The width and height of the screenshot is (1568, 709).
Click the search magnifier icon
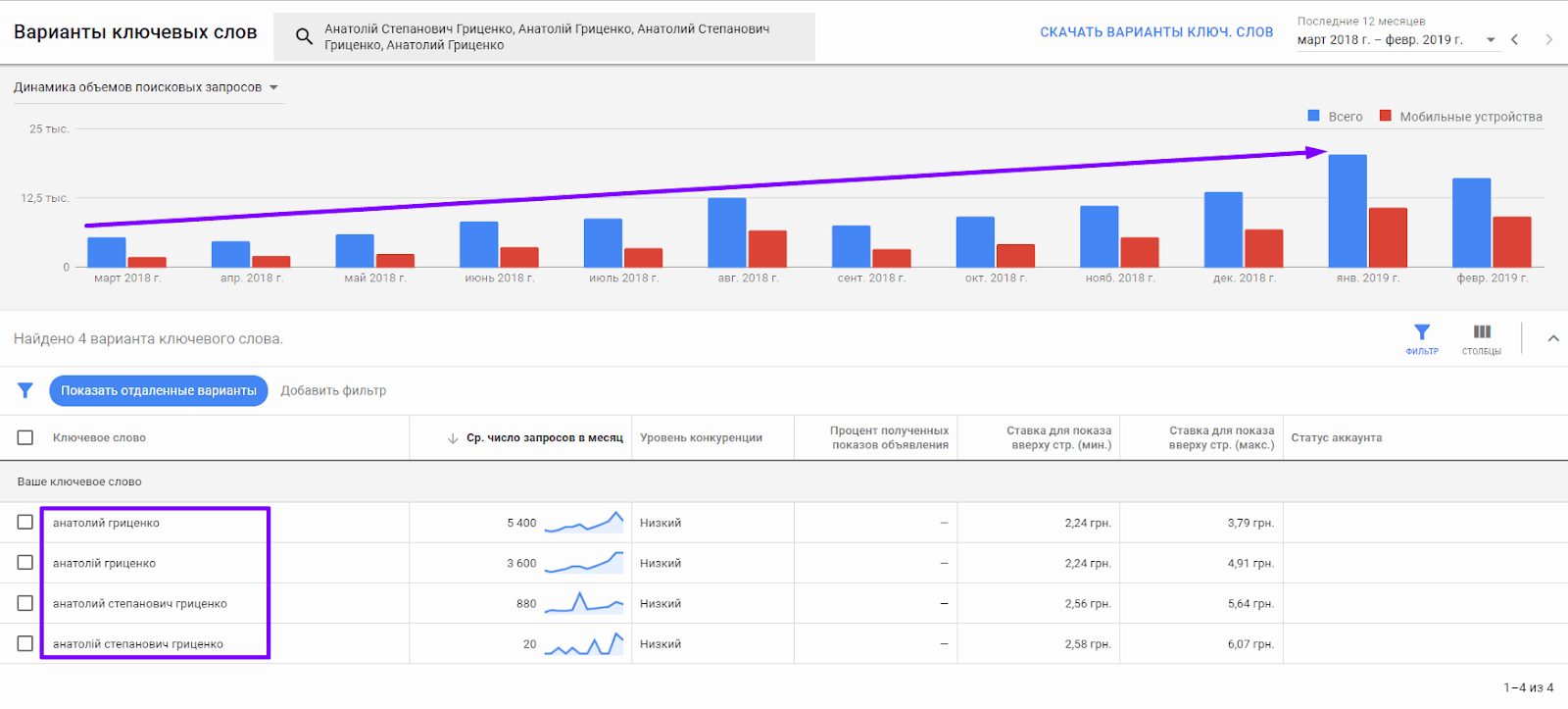[305, 36]
